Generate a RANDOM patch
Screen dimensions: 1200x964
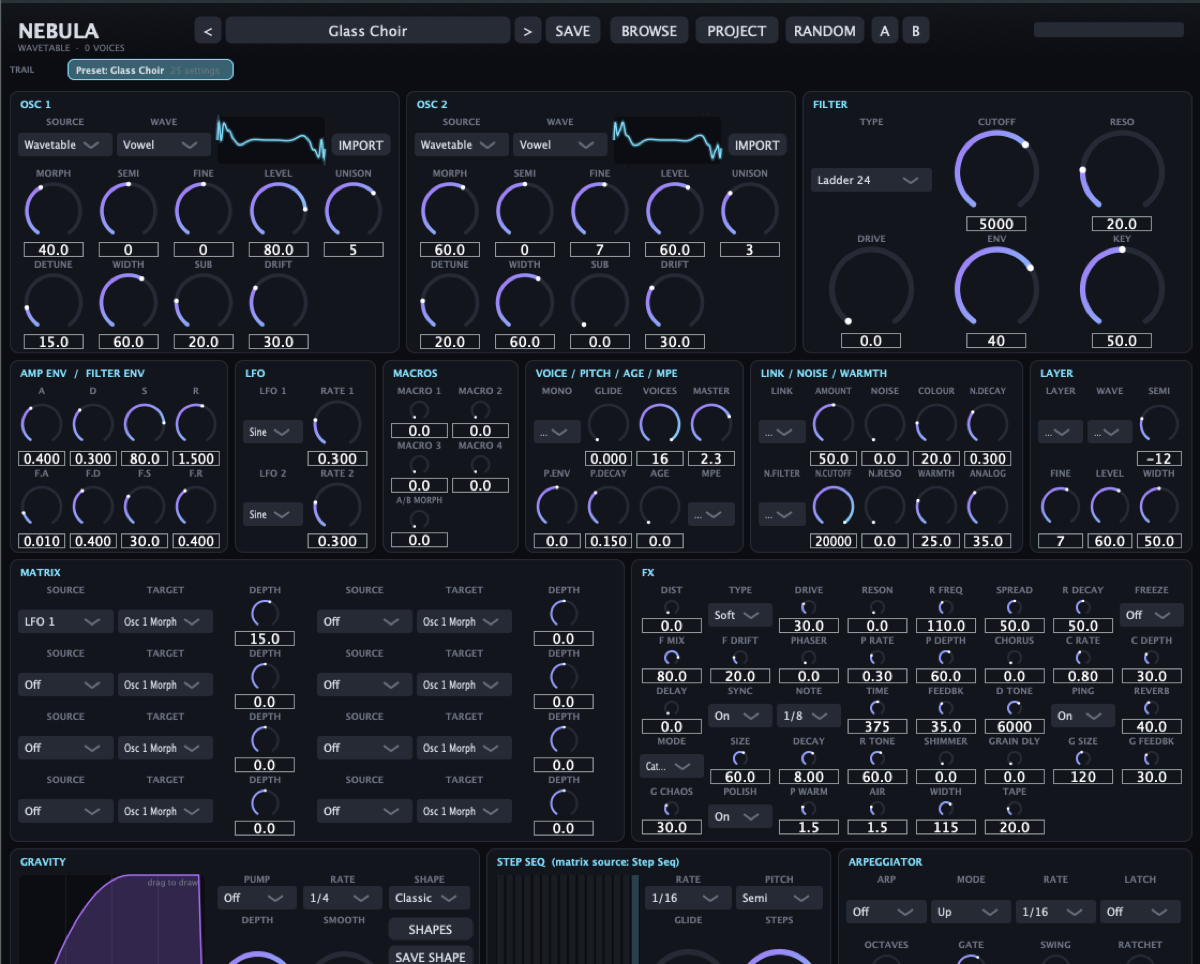825,31
